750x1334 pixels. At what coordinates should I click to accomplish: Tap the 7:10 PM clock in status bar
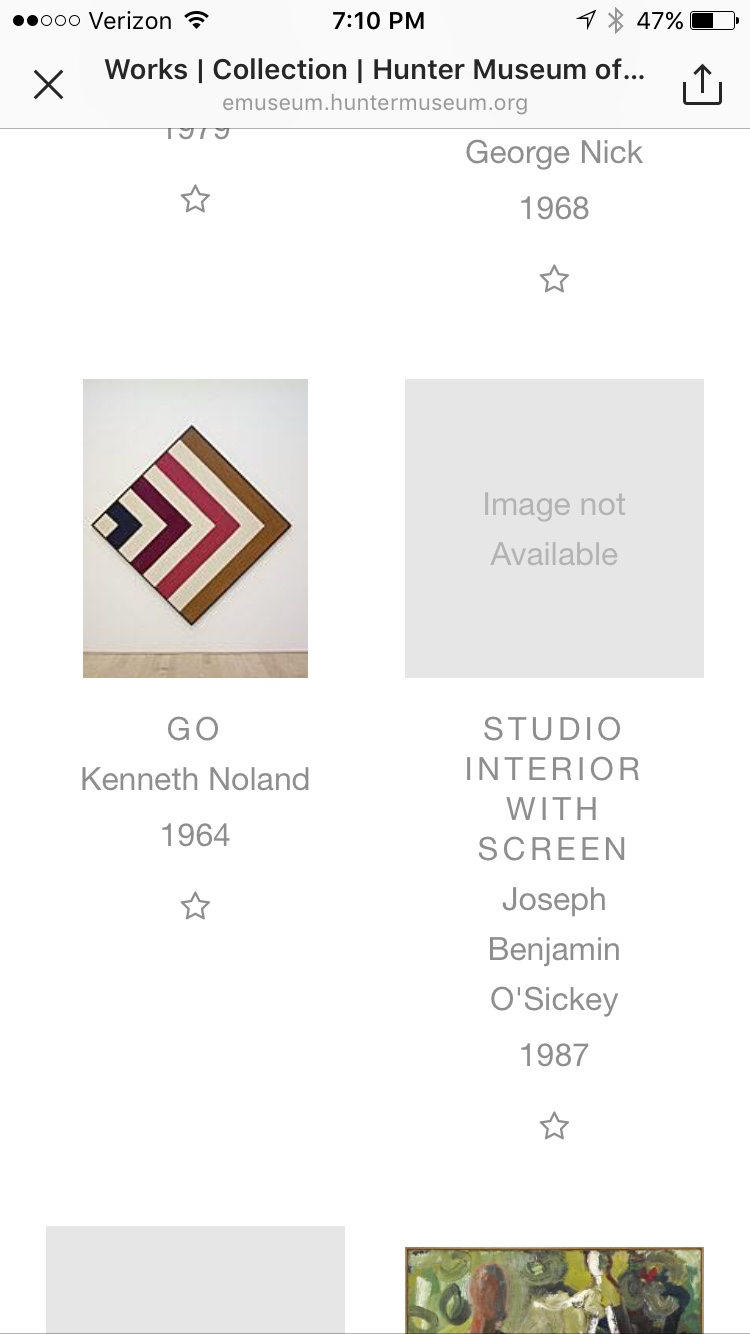pyautogui.click(x=378, y=20)
